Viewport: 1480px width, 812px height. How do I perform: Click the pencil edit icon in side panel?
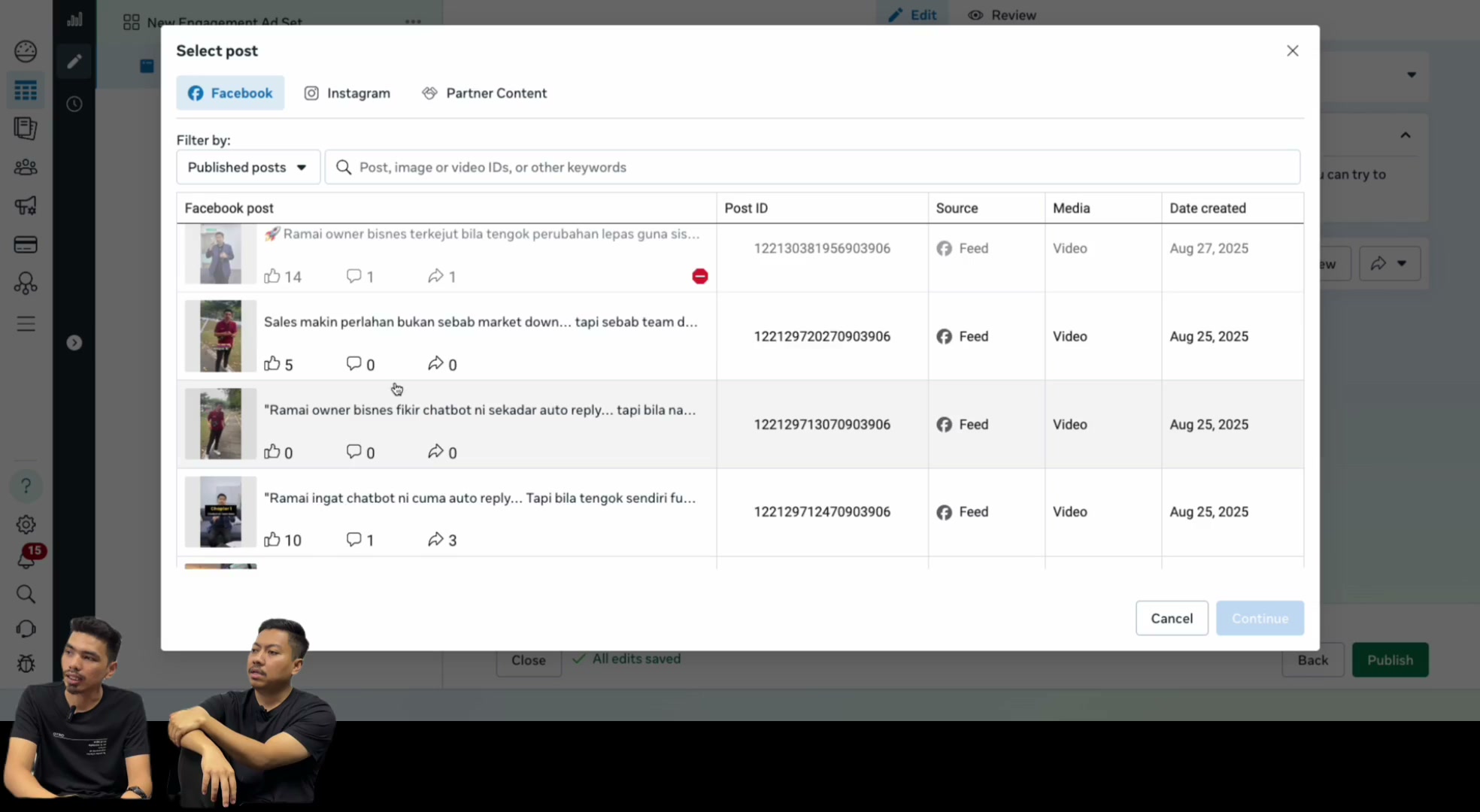pos(74,62)
